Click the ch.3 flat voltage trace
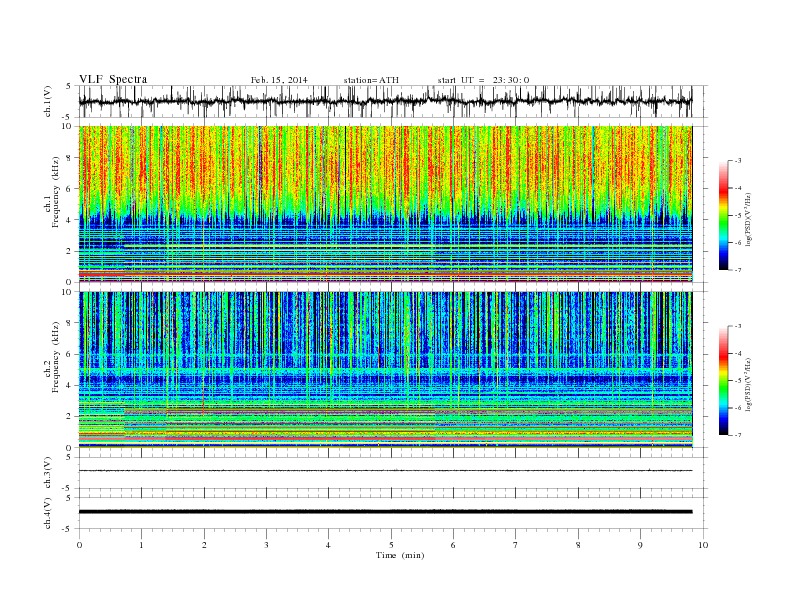Viewport: 792px width, 612px height. point(385,471)
